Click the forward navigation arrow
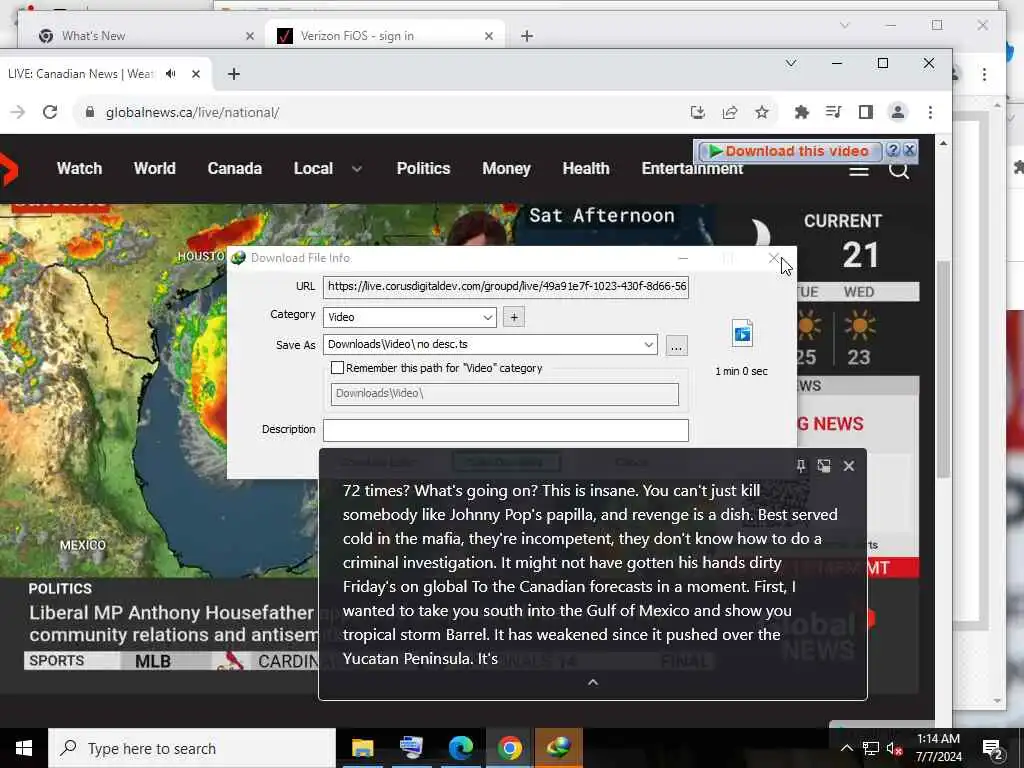Viewport: 1024px width, 768px height. 18,112
